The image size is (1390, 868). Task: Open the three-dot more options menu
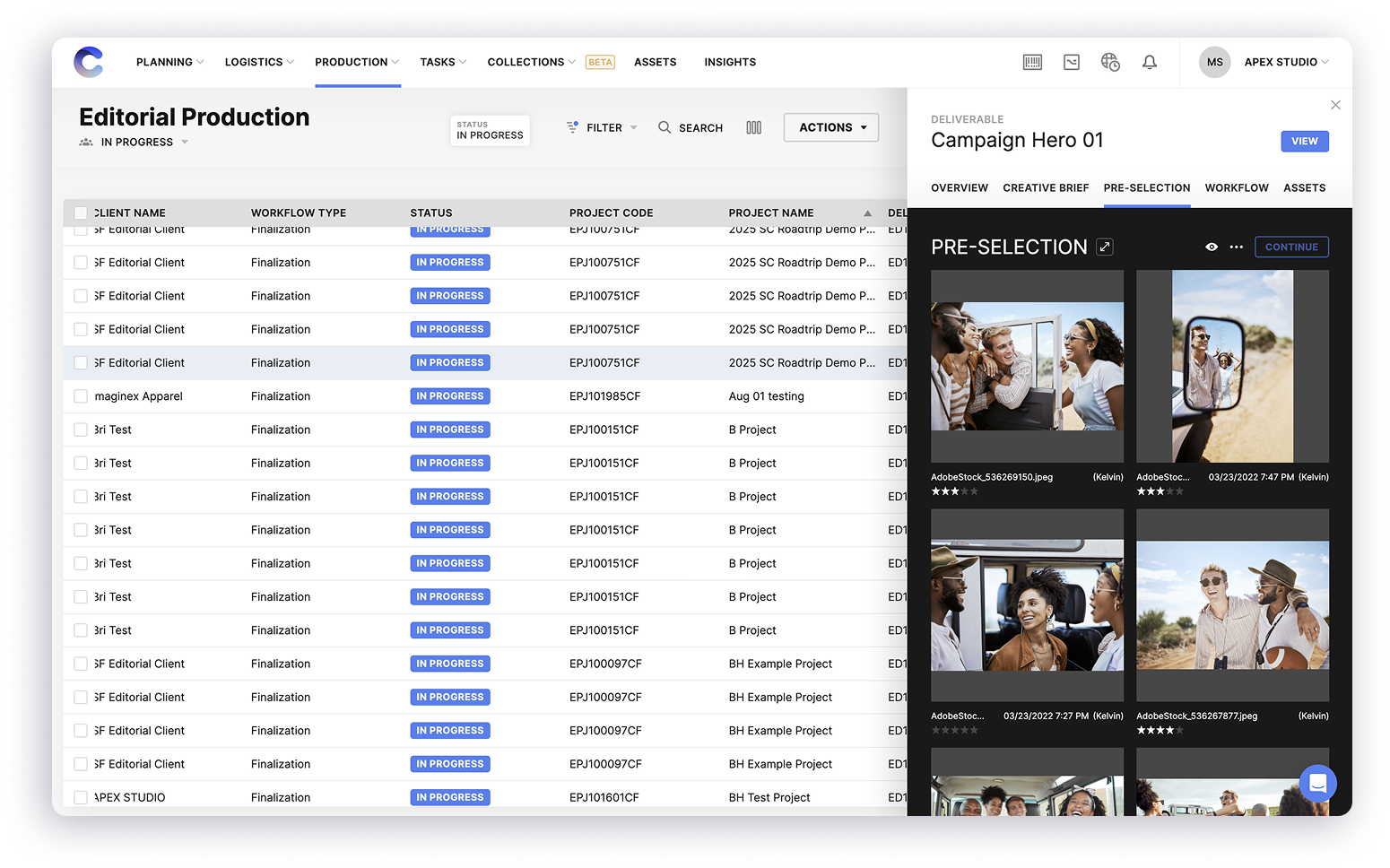click(1237, 247)
